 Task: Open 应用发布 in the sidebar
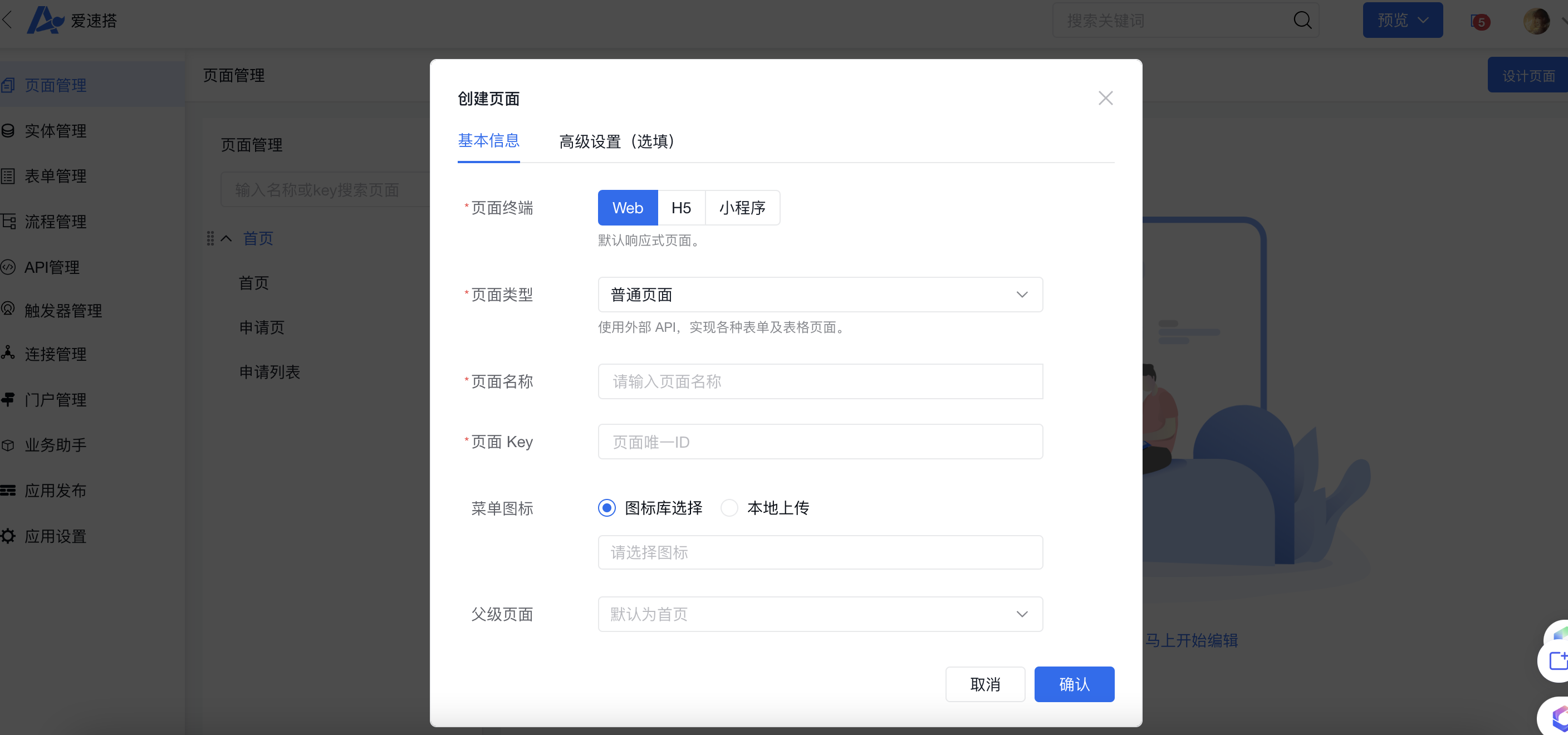55,490
